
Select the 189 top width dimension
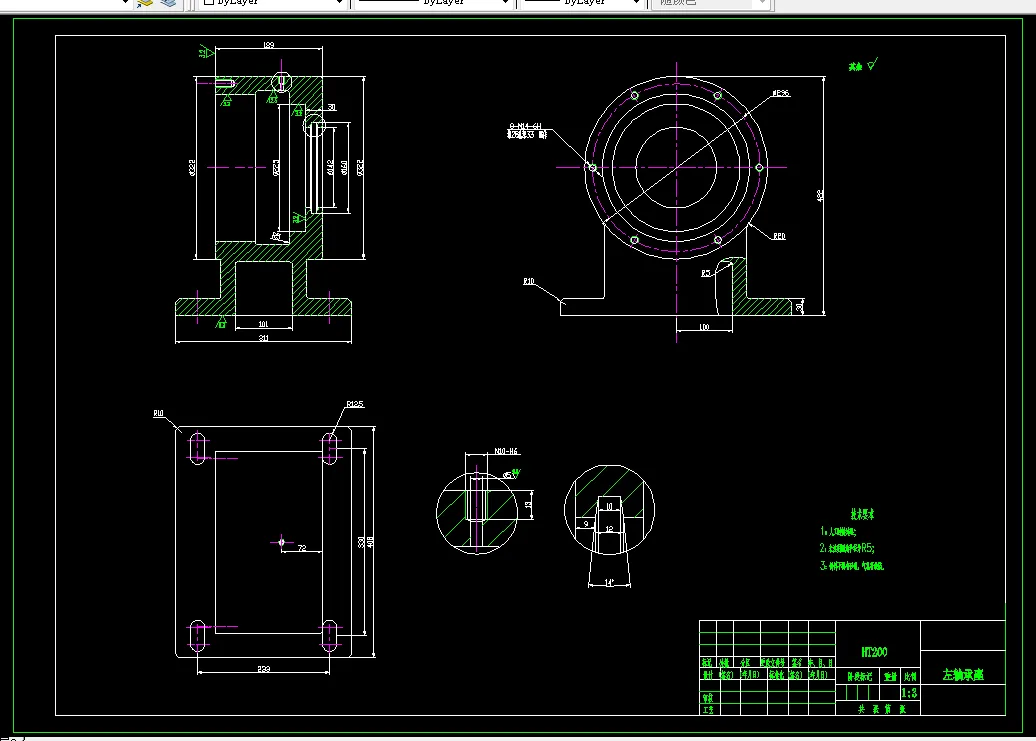click(x=269, y=45)
